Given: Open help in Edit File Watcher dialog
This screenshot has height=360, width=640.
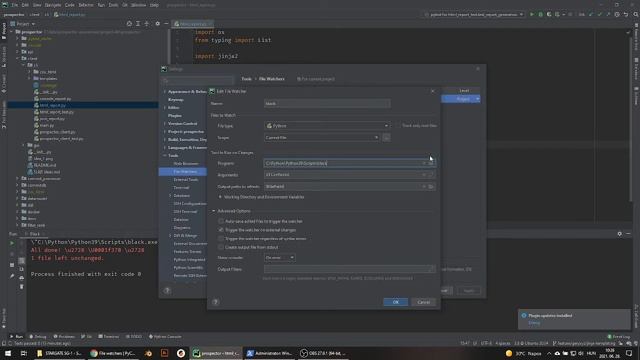Looking at the screenshot, I should point(215,302).
